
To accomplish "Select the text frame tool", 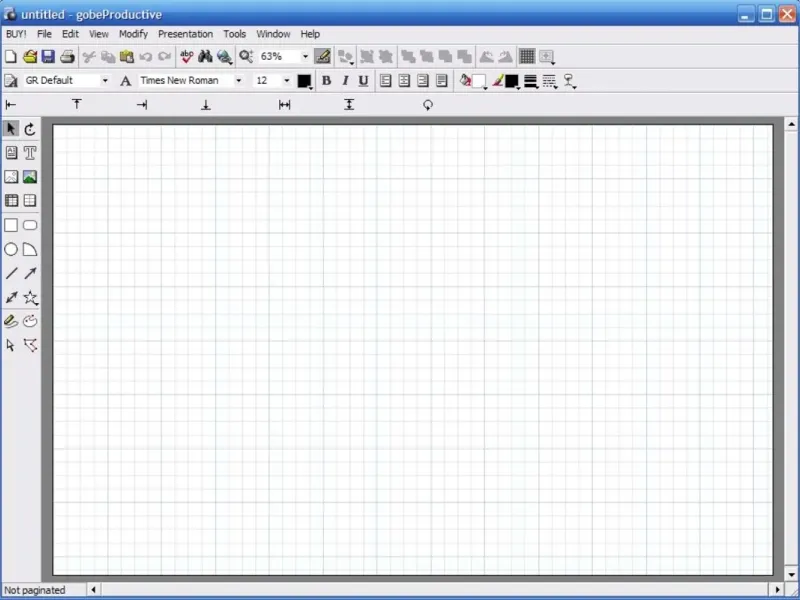I will (11, 153).
